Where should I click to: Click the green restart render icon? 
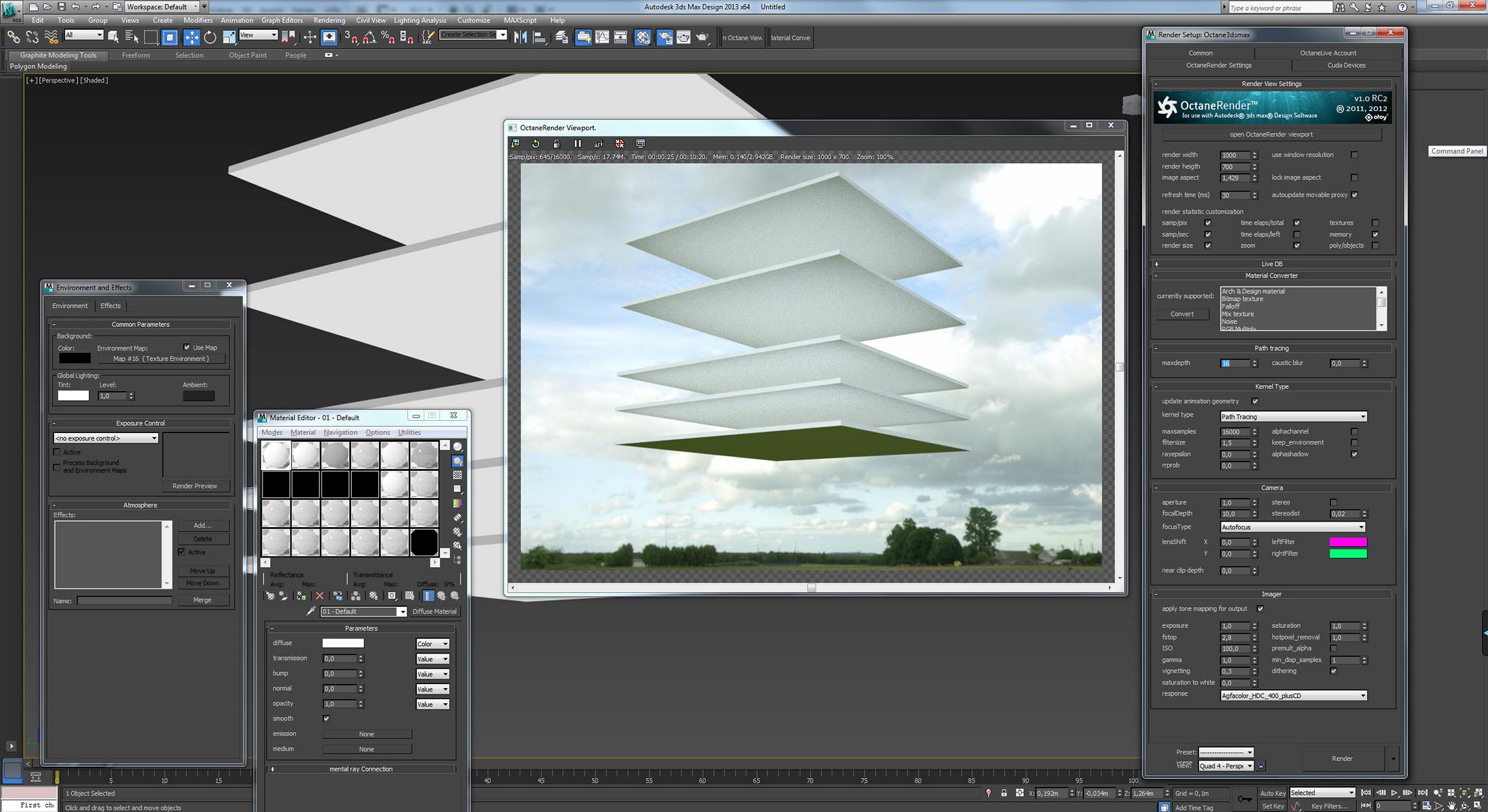point(536,143)
